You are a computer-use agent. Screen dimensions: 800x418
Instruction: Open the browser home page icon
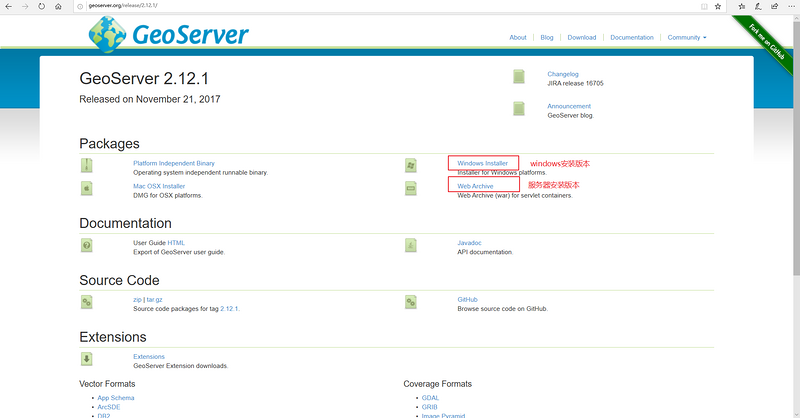(58, 6)
